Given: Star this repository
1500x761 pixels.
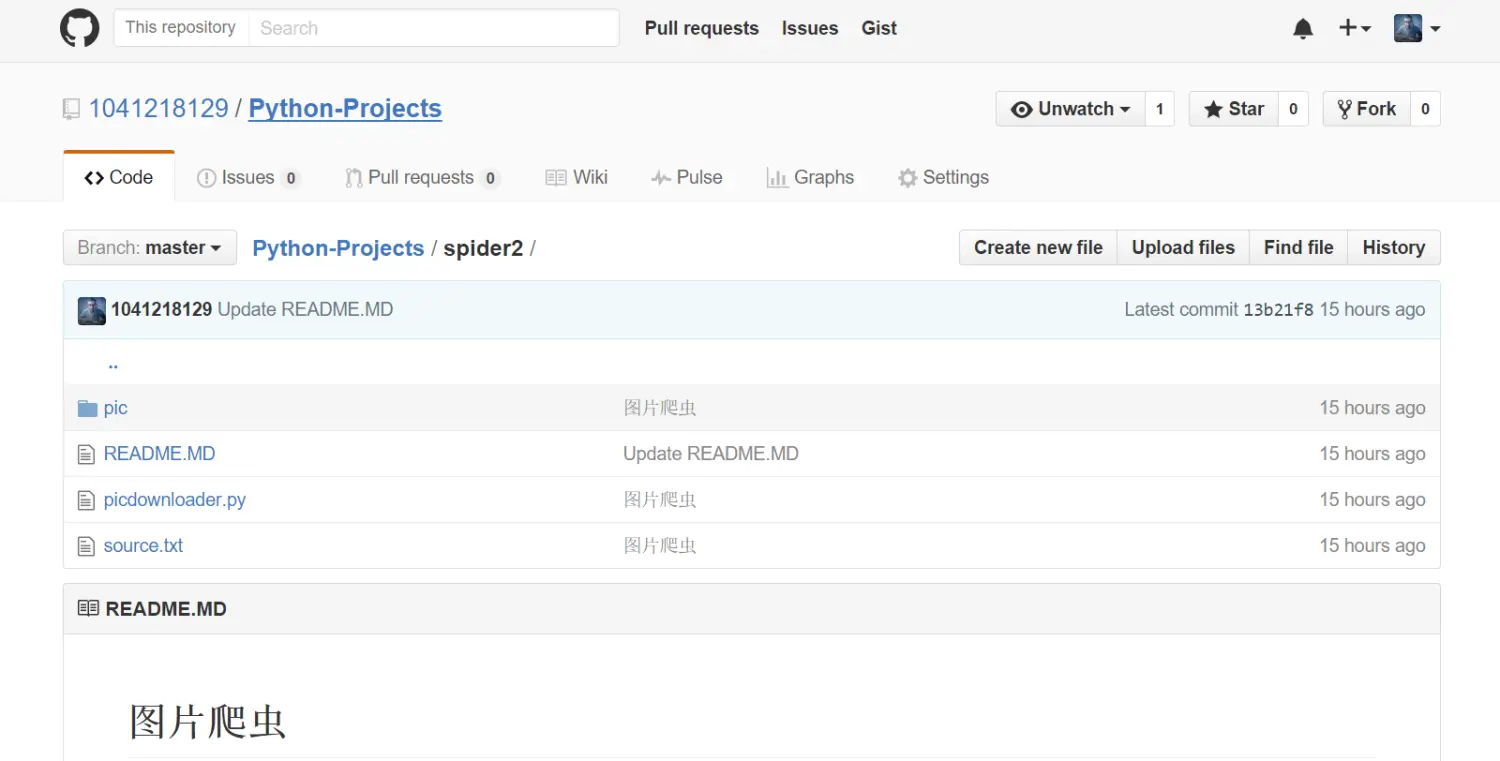Looking at the screenshot, I should pos(1234,109).
